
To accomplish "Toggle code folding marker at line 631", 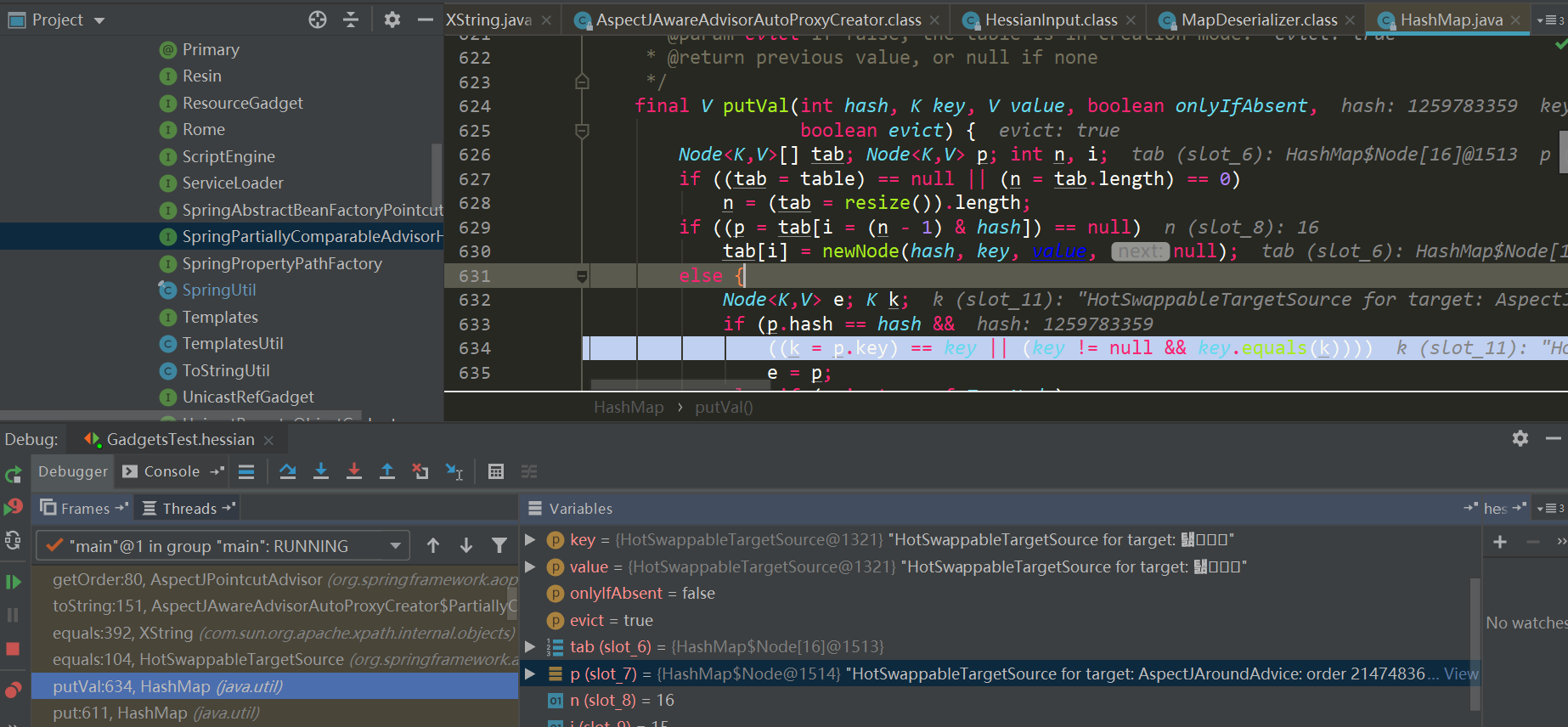I will point(582,276).
